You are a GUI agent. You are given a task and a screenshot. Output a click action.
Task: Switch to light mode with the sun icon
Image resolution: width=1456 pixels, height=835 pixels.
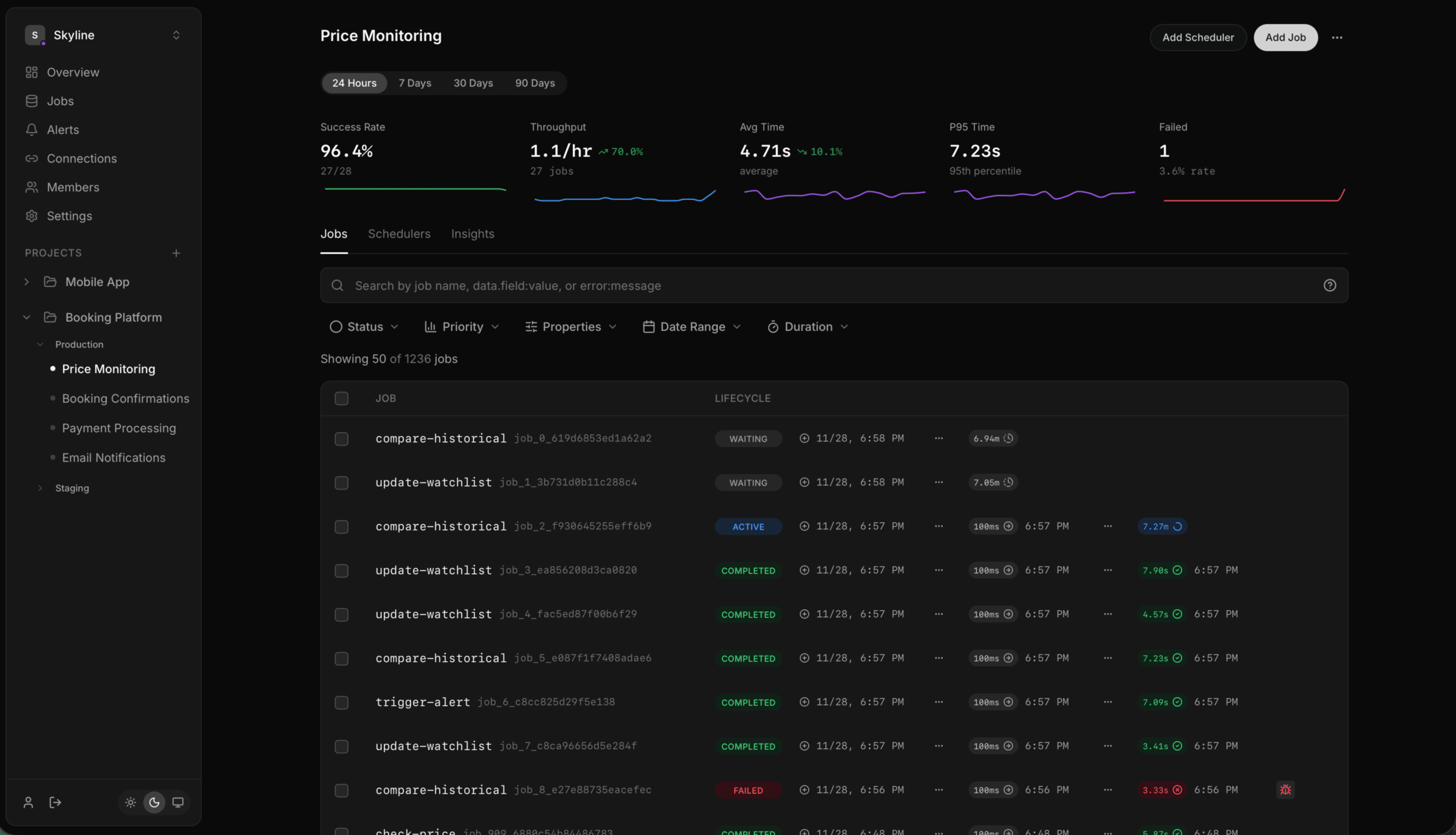(x=130, y=802)
